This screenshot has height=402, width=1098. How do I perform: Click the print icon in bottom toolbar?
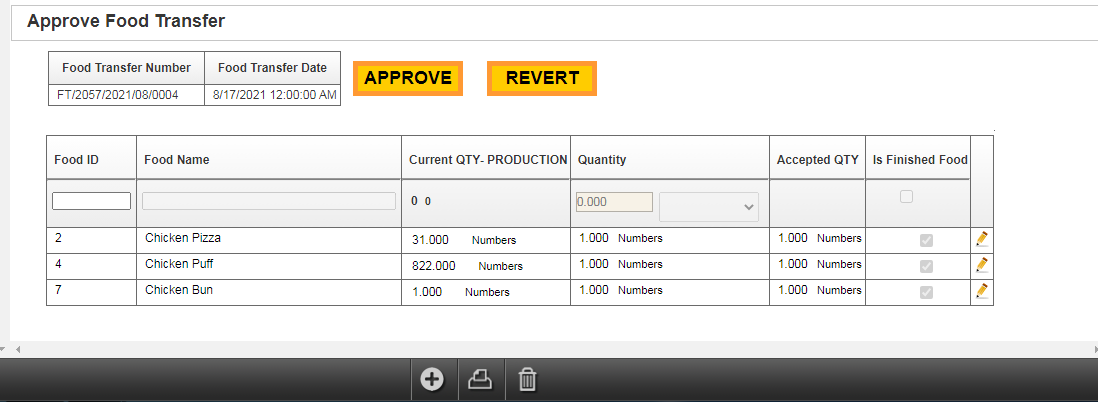click(480, 380)
